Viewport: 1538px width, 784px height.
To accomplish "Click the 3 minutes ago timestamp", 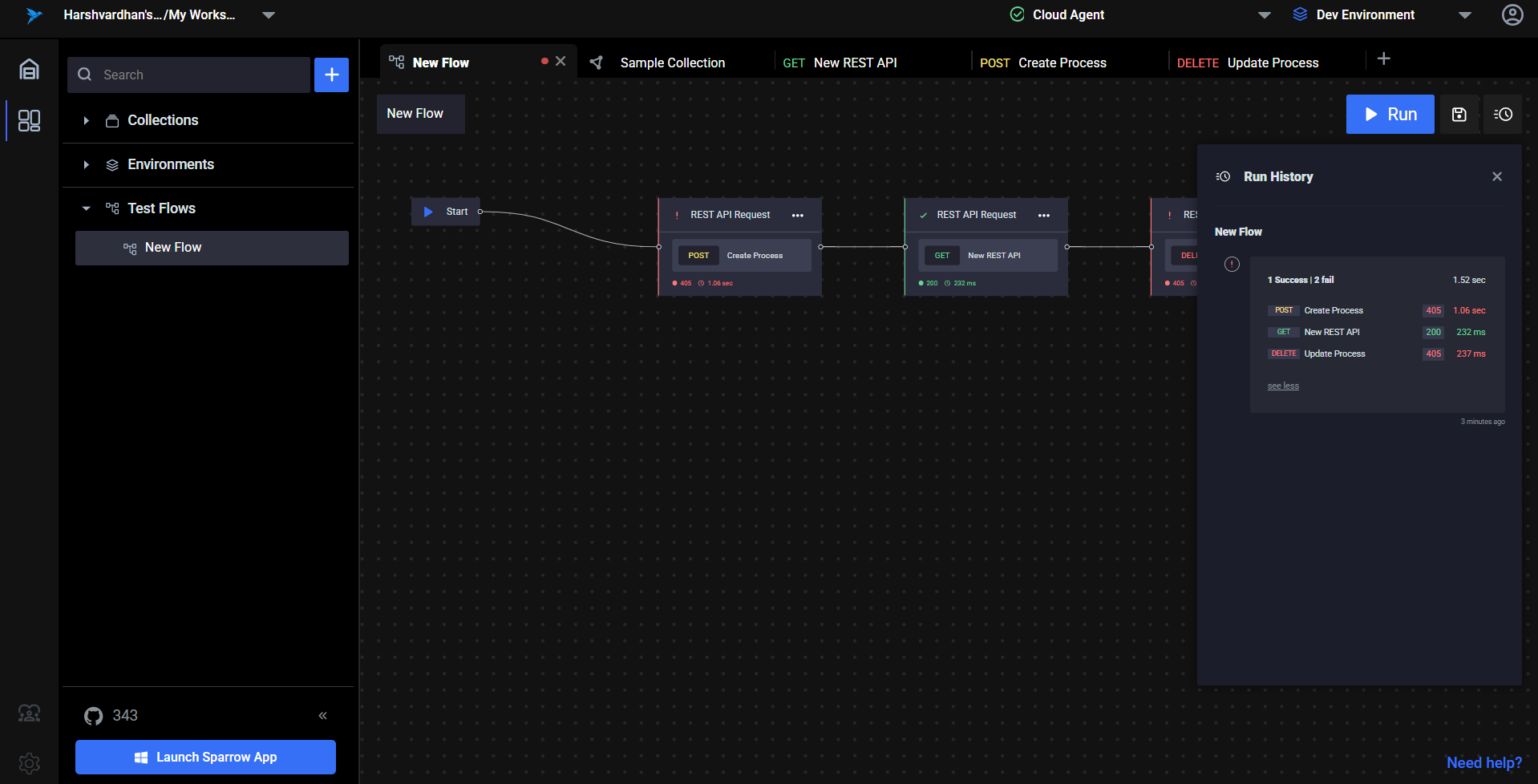I will coord(1483,422).
